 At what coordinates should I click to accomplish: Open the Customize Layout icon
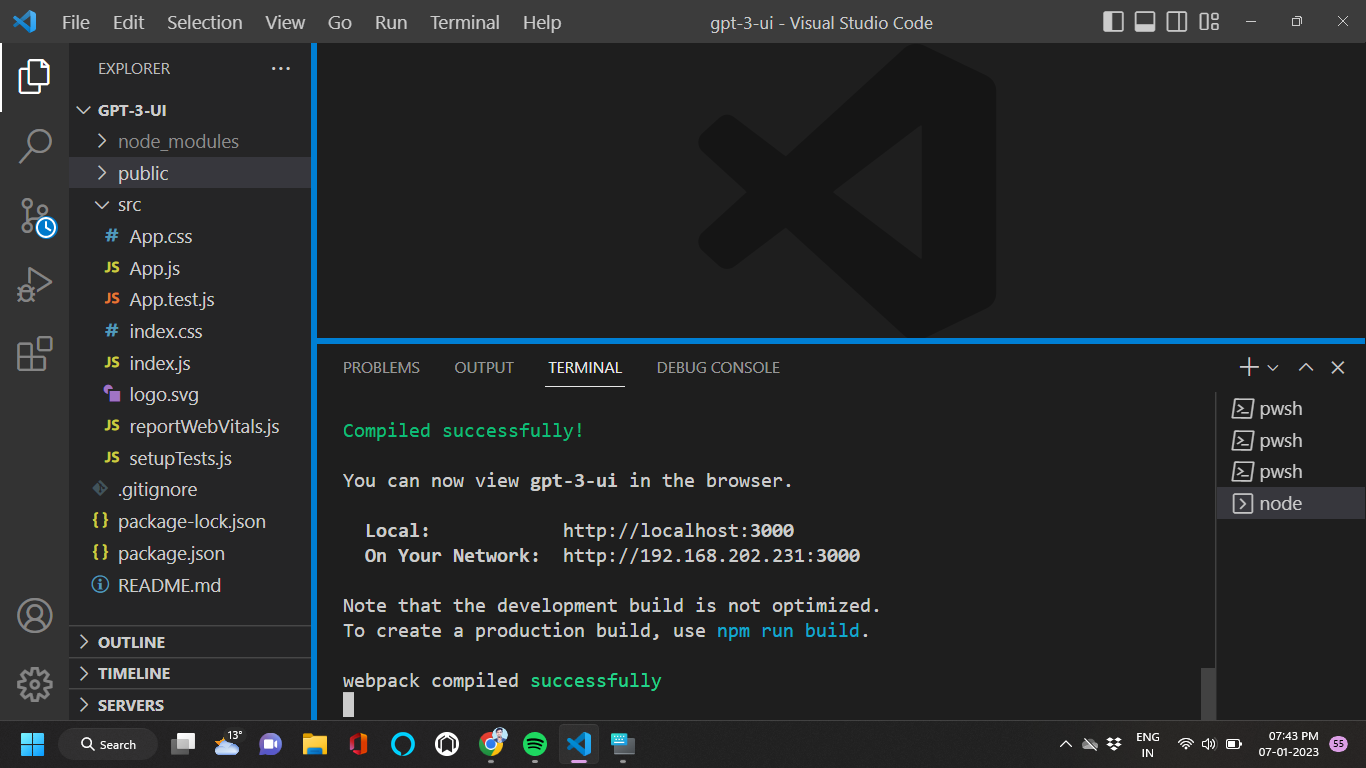coord(1208,19)
